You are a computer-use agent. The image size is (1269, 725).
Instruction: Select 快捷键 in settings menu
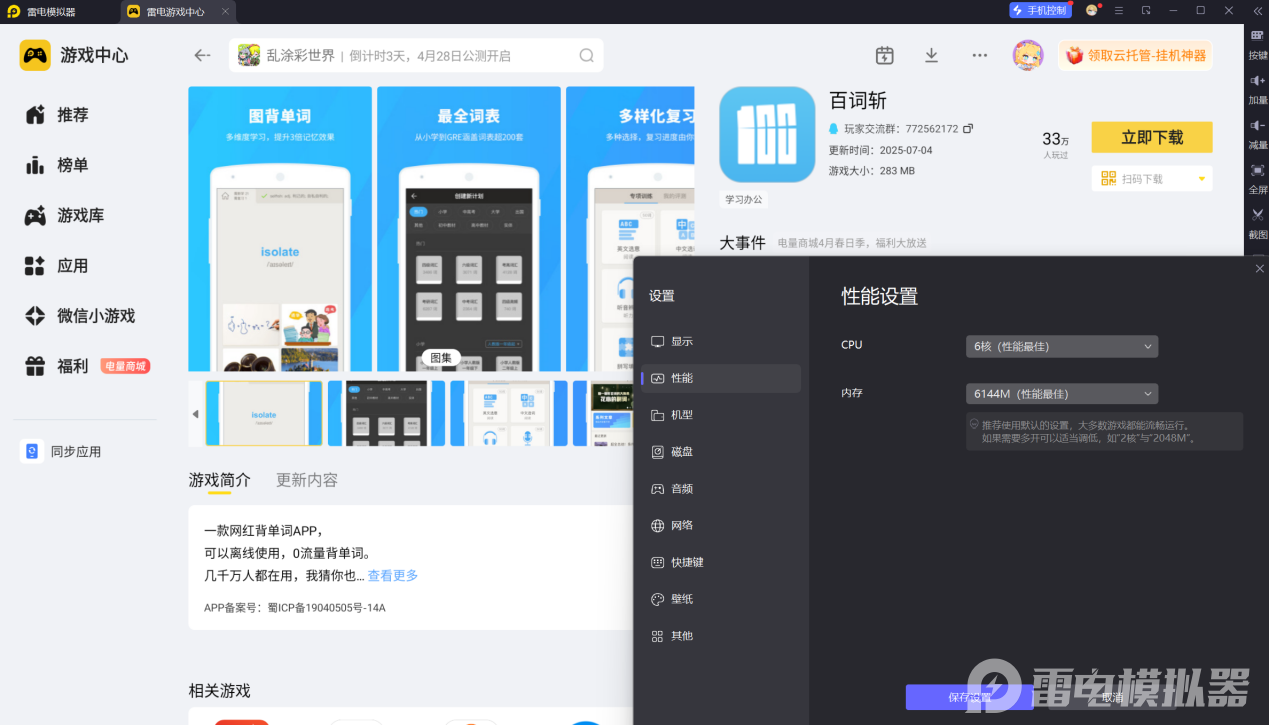(720, 562)
